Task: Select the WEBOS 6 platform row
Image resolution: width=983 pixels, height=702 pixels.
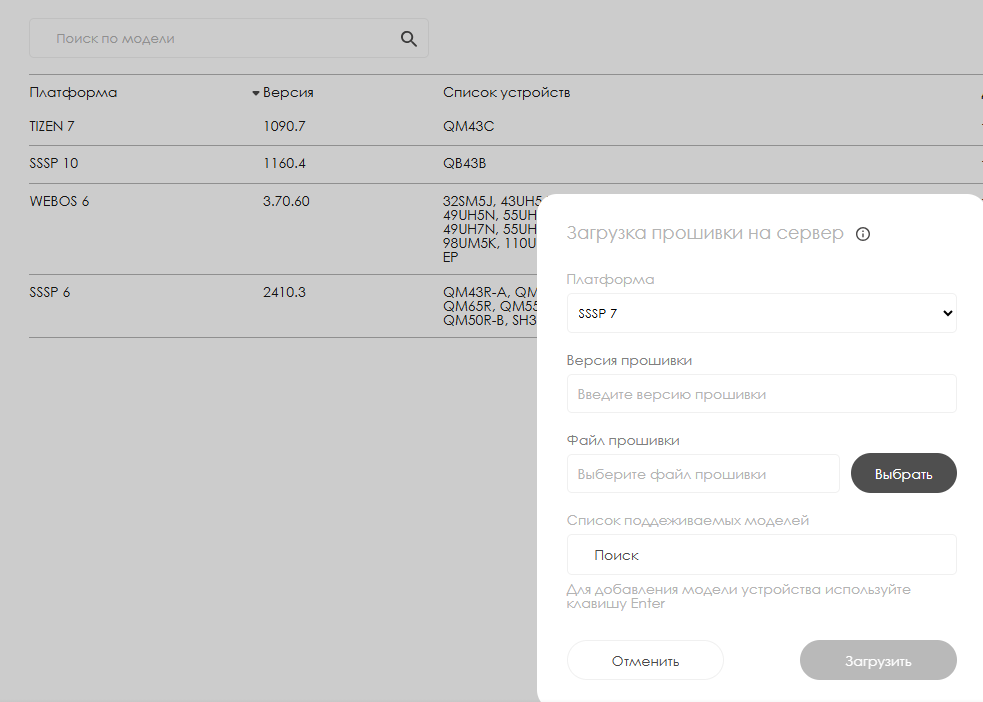Action: pyautogui.click(x=59, y=201)
